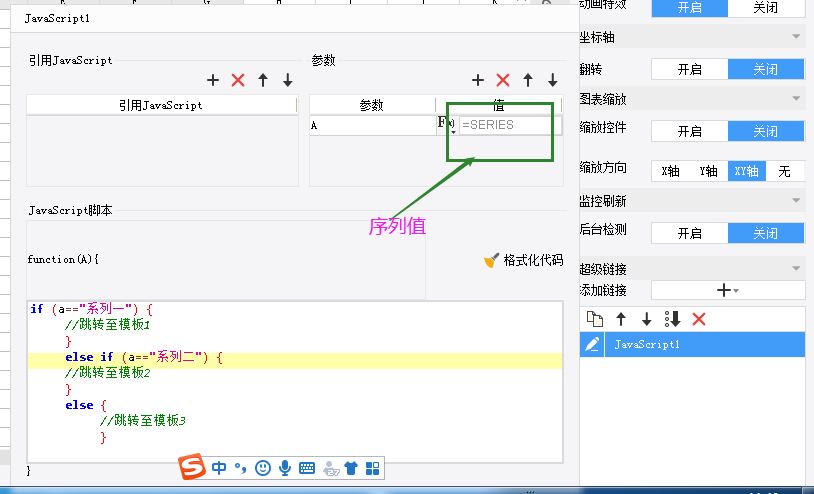This screenshot has width=814, height=494.
Task: Move hyperlink entry up
Action: pyautogui.click(x=621, y=319)
